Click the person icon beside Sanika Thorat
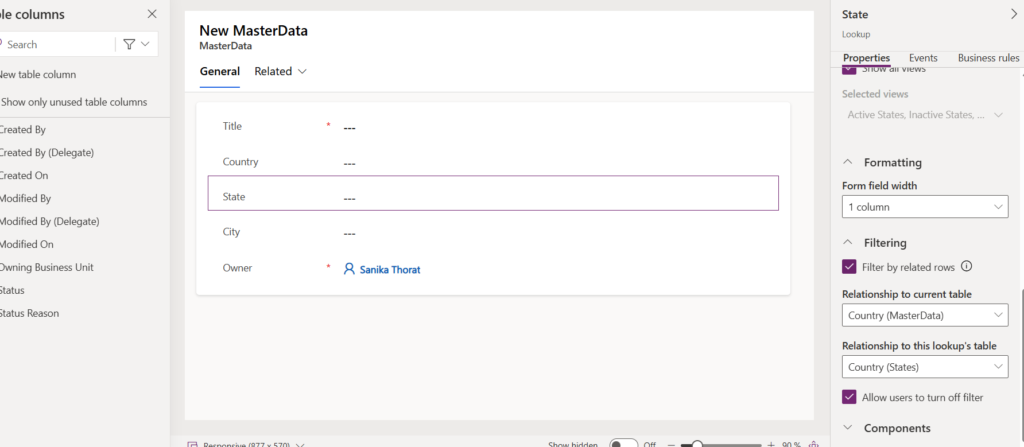The width and height of the screenshot is (1024, 447). 349,269
